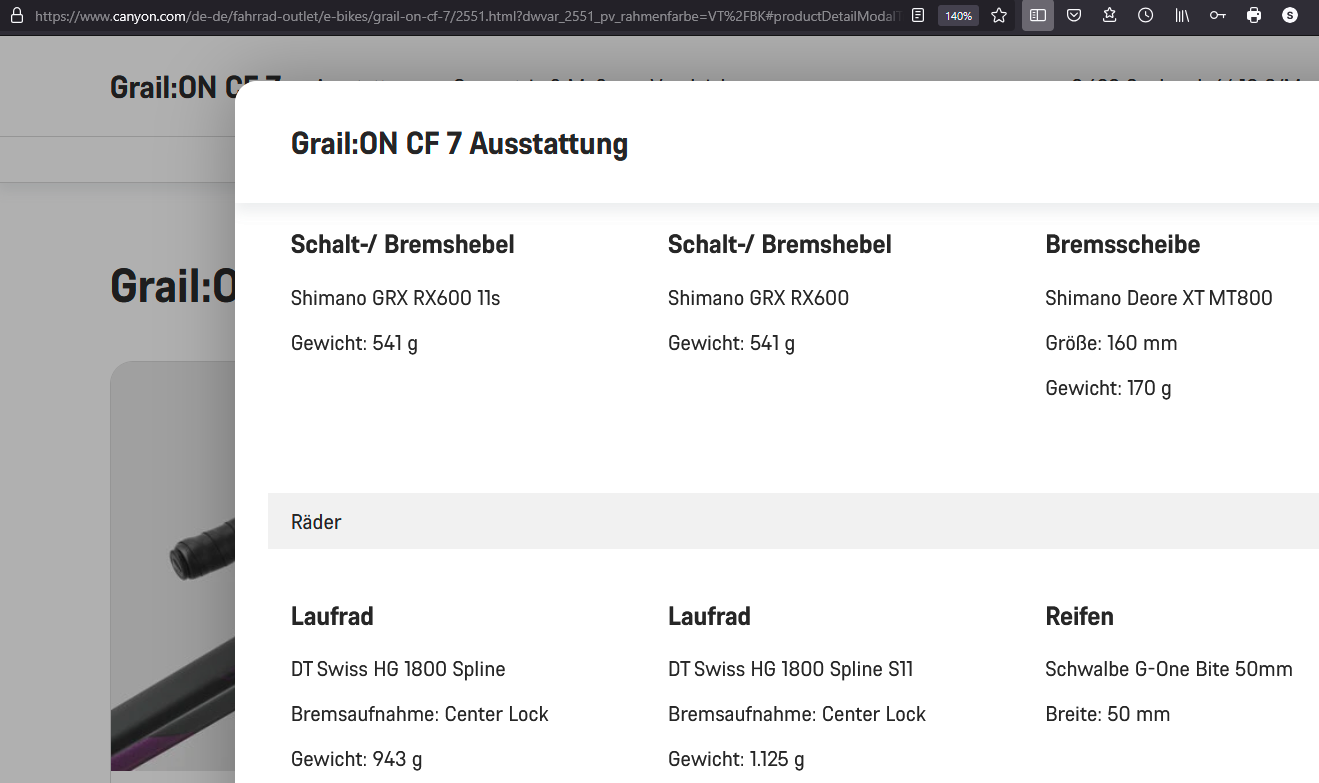The width and height of the screenshot is (1319, 783).
Task: Click the site security padlock icon
Action: [15, 16]
